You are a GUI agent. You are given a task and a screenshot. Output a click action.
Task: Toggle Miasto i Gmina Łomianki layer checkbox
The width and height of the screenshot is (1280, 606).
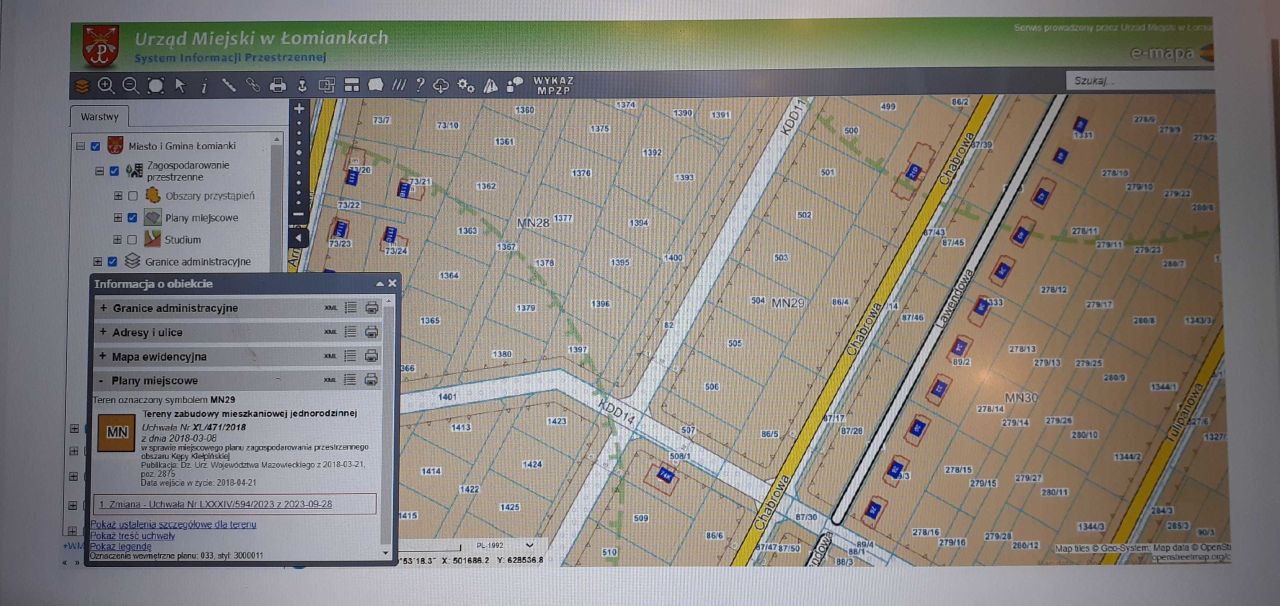[x=95, y=146]
